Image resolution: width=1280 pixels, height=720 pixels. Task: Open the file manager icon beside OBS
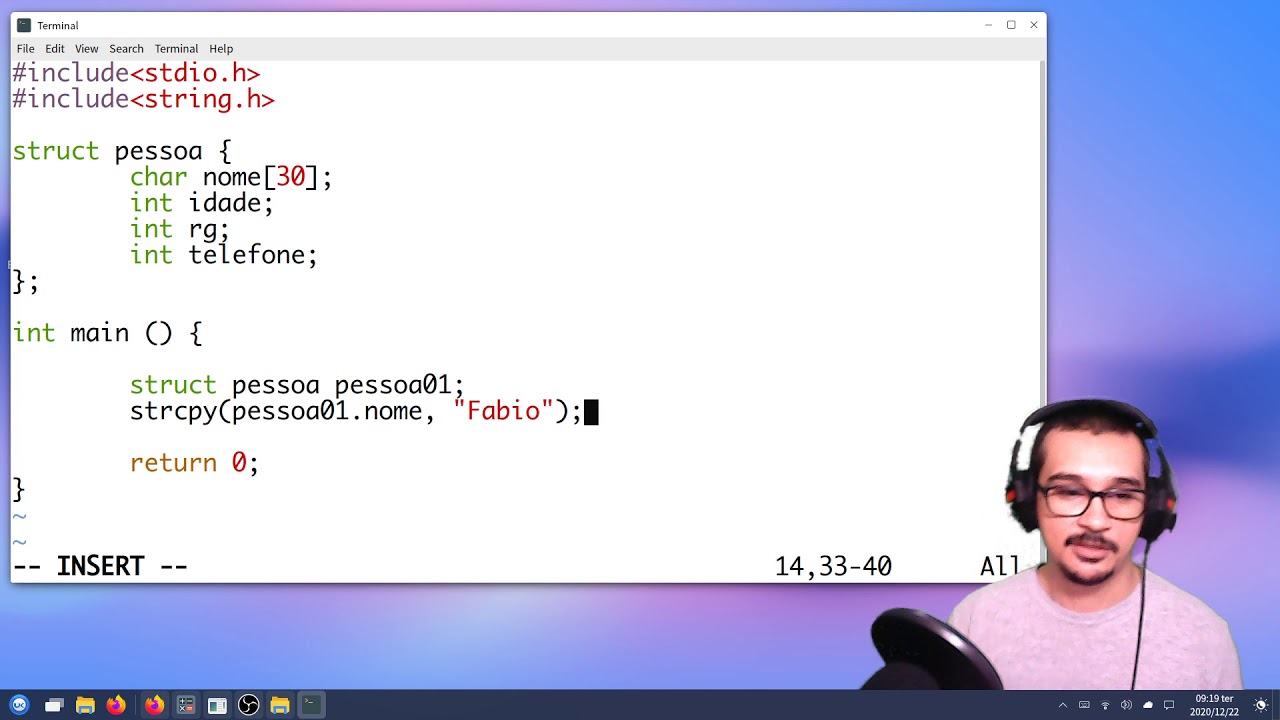pos(279,705)
